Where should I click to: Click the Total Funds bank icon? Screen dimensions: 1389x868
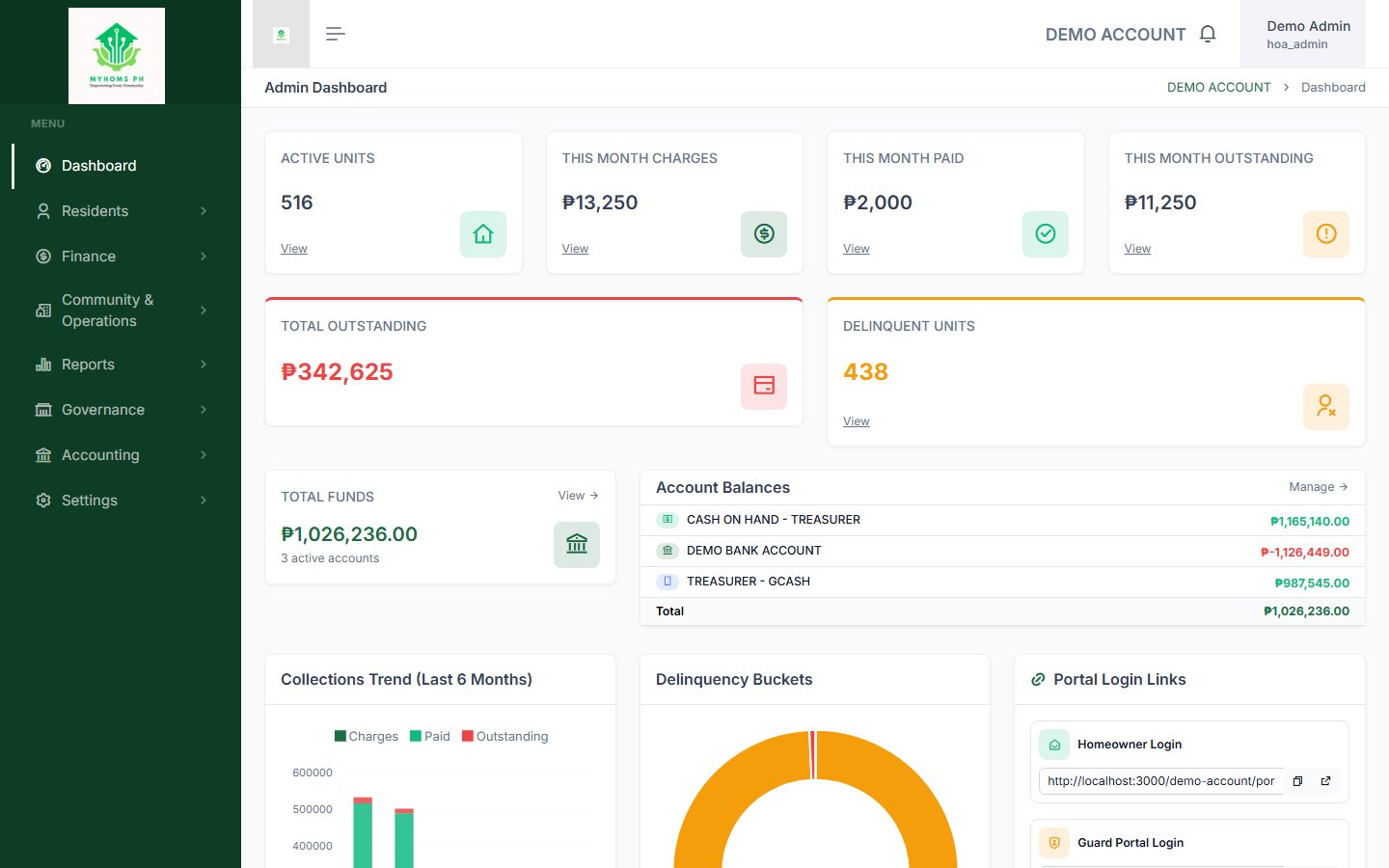tap(577, 545)
